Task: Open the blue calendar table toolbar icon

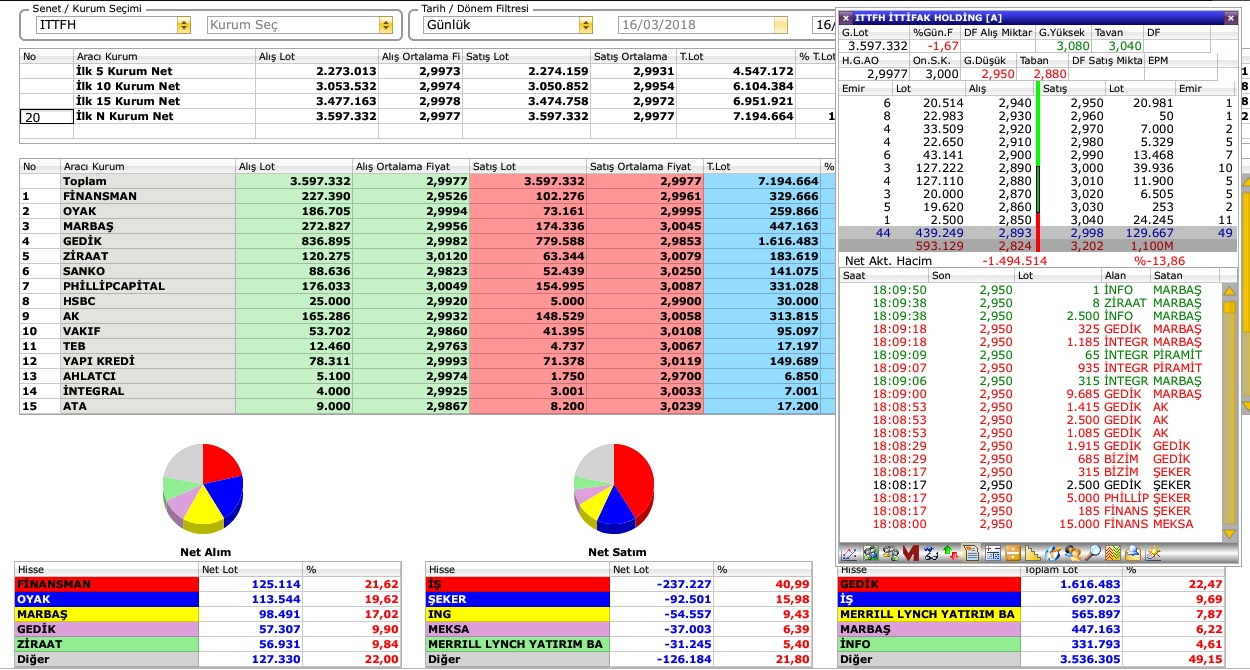Action: pyautogui.click(x=992, y=552)
